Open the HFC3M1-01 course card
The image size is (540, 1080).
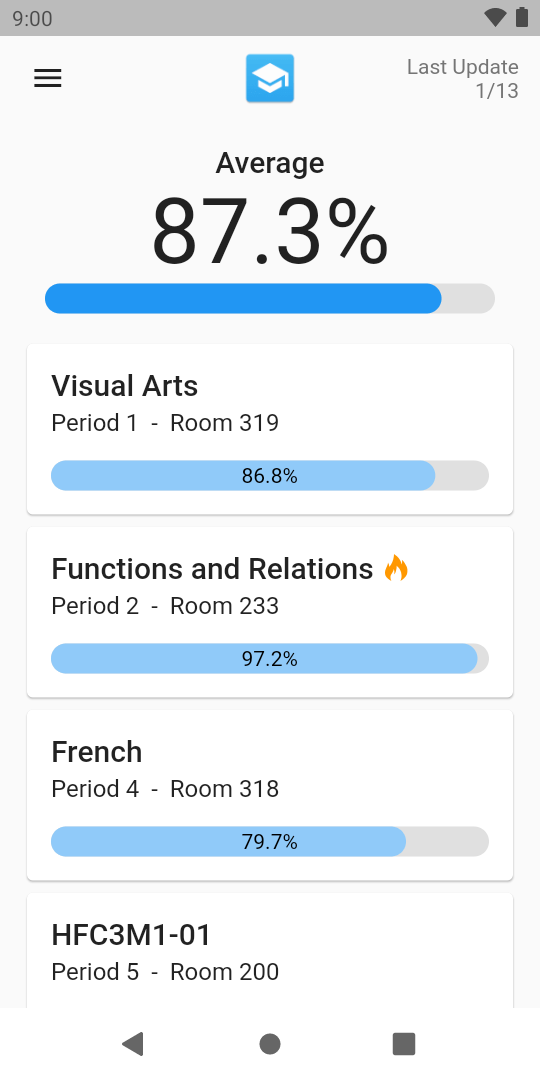(270, 951)
